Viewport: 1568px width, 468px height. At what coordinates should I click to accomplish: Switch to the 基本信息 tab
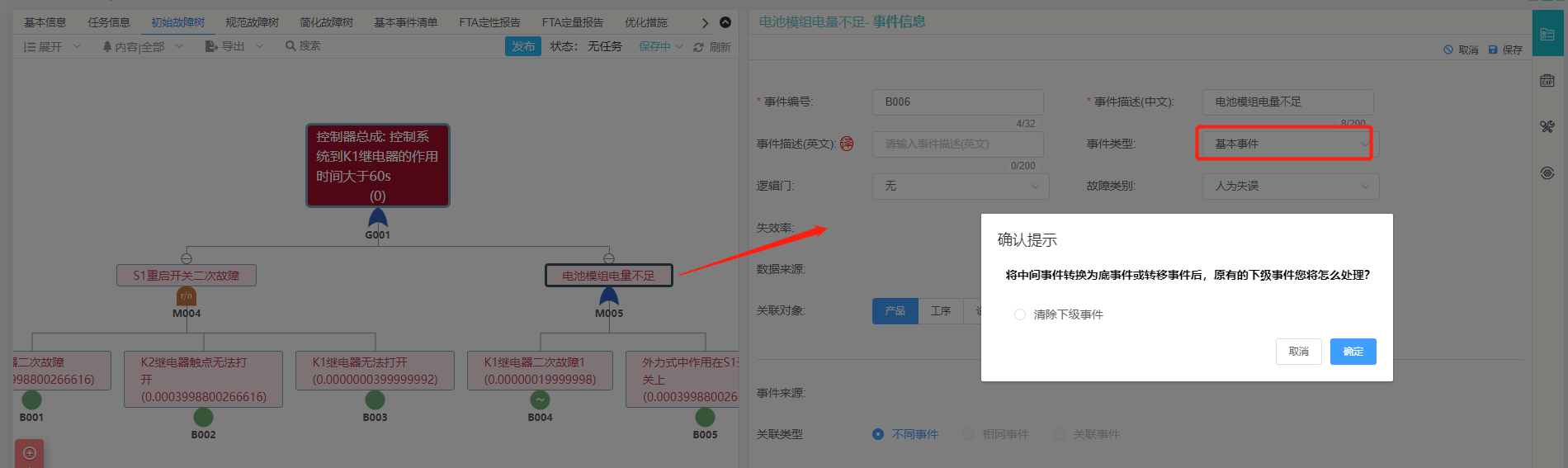coord(45,22)
